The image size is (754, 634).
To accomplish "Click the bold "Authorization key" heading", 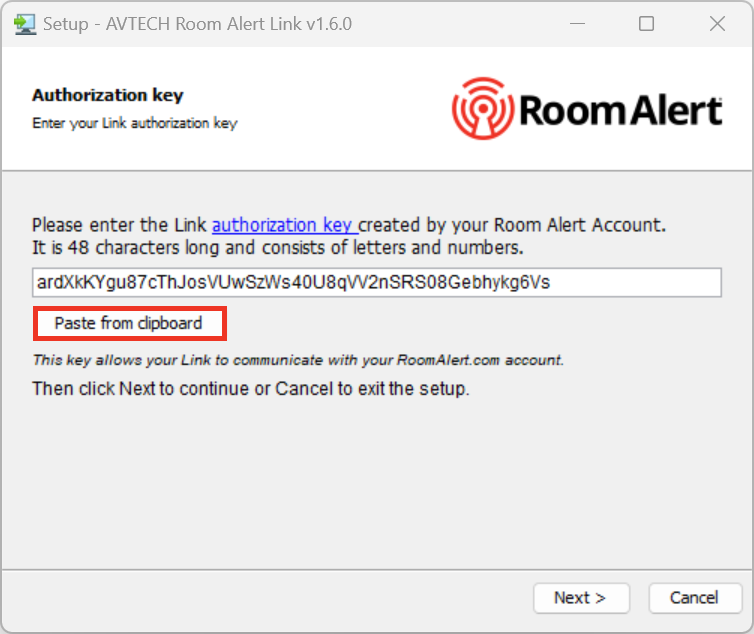I will tap(107, 96).
